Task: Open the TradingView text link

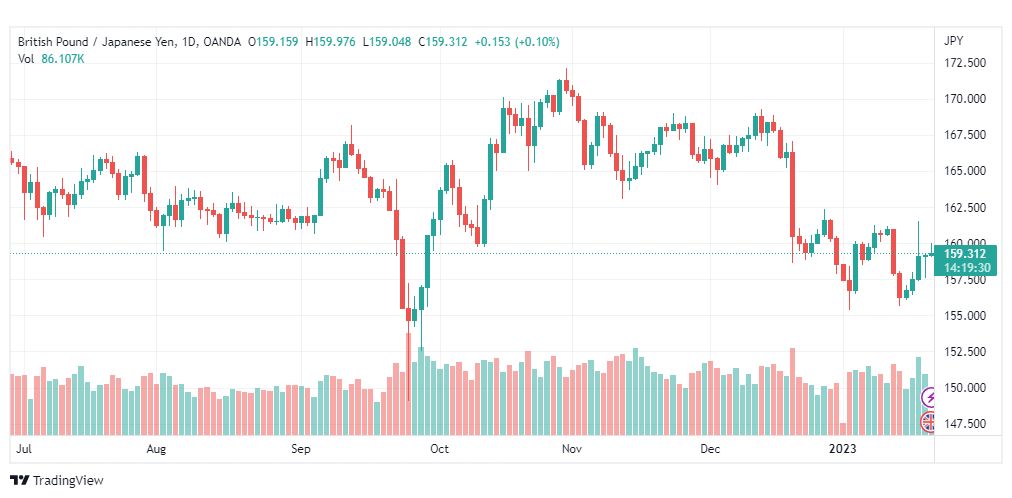Action: pyautogui.click(x=68, y=480)
